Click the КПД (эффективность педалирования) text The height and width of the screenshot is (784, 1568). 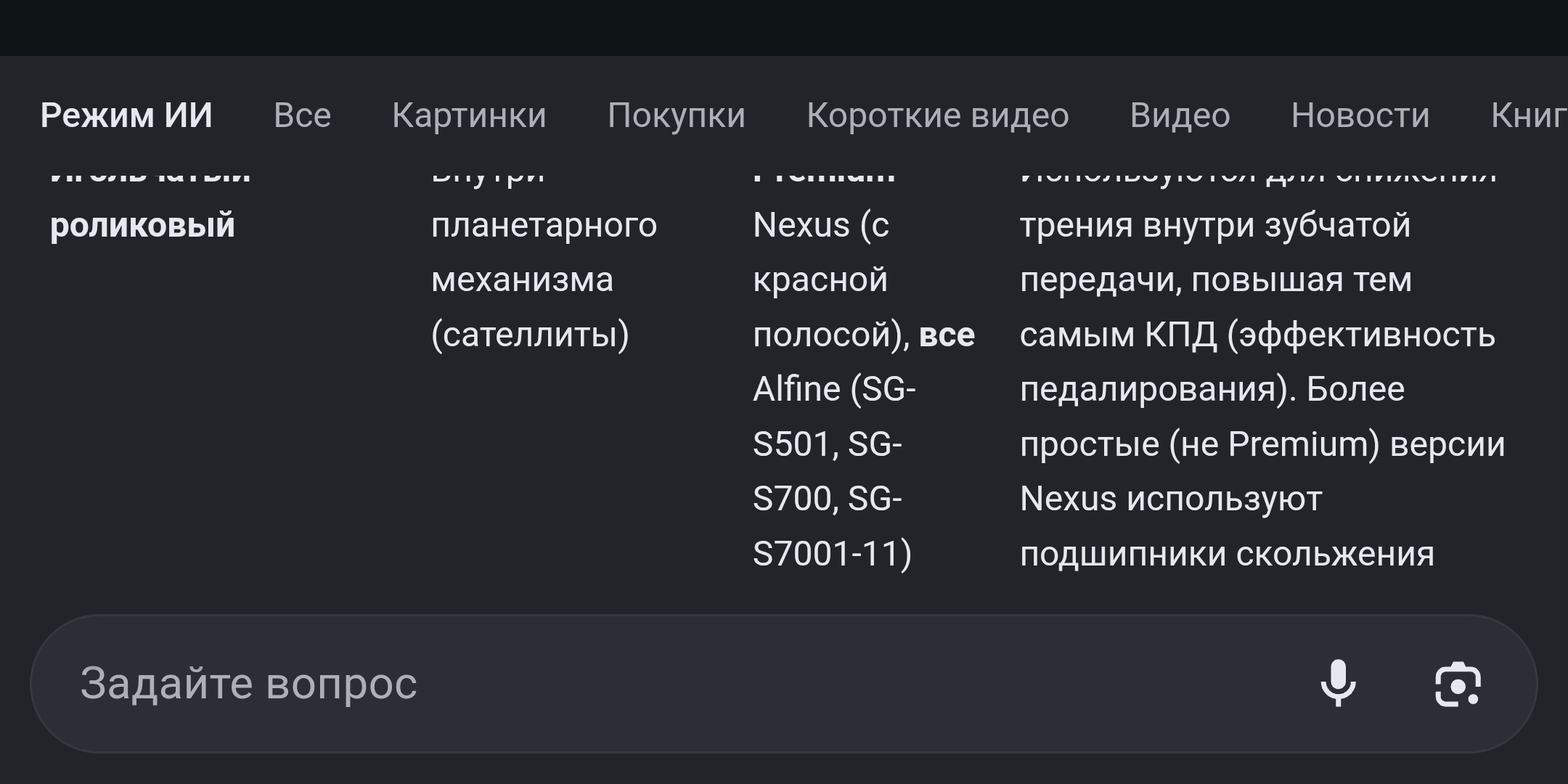1257,362
